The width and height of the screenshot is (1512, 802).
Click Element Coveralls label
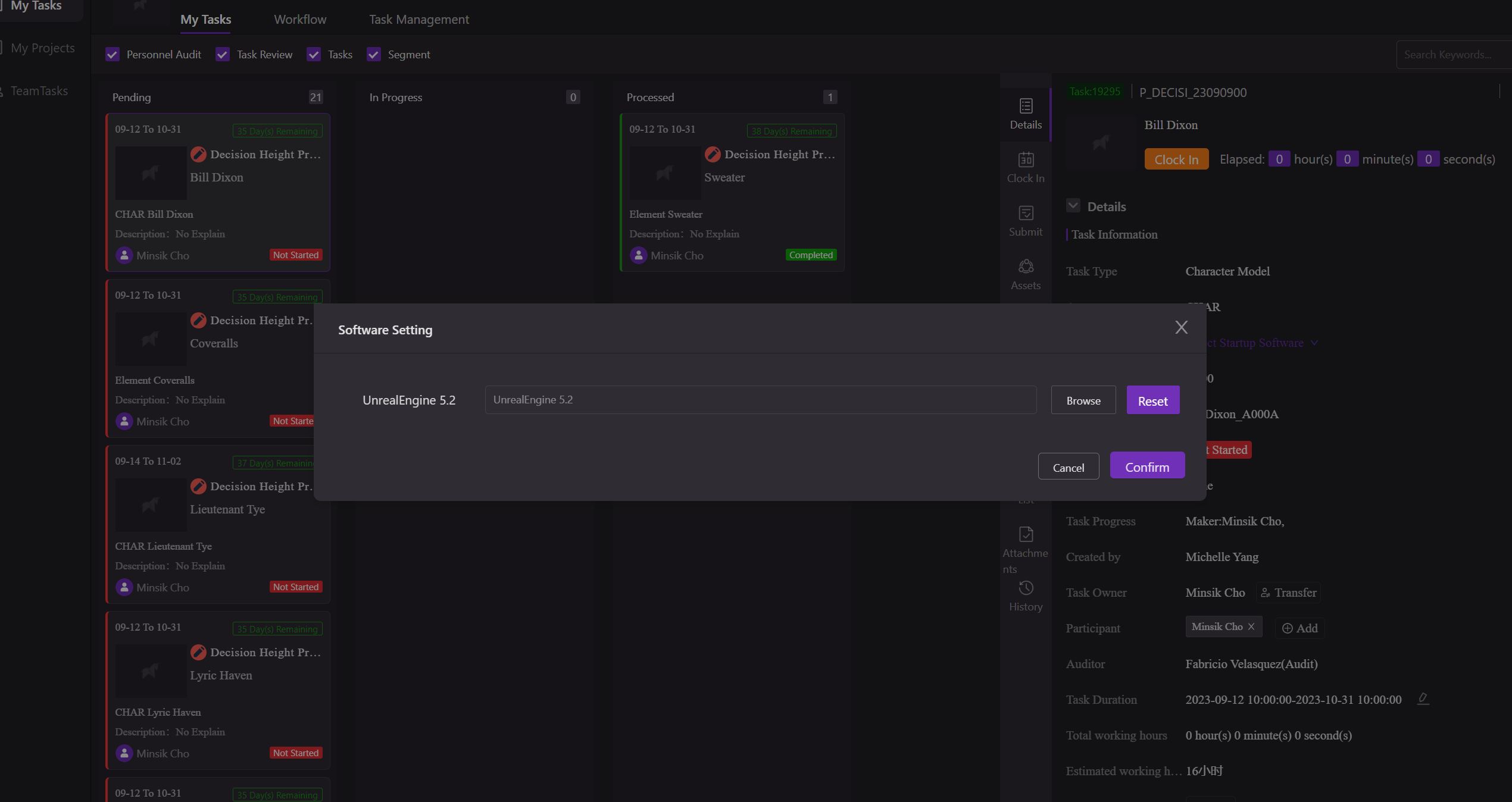tap(155, 380)
